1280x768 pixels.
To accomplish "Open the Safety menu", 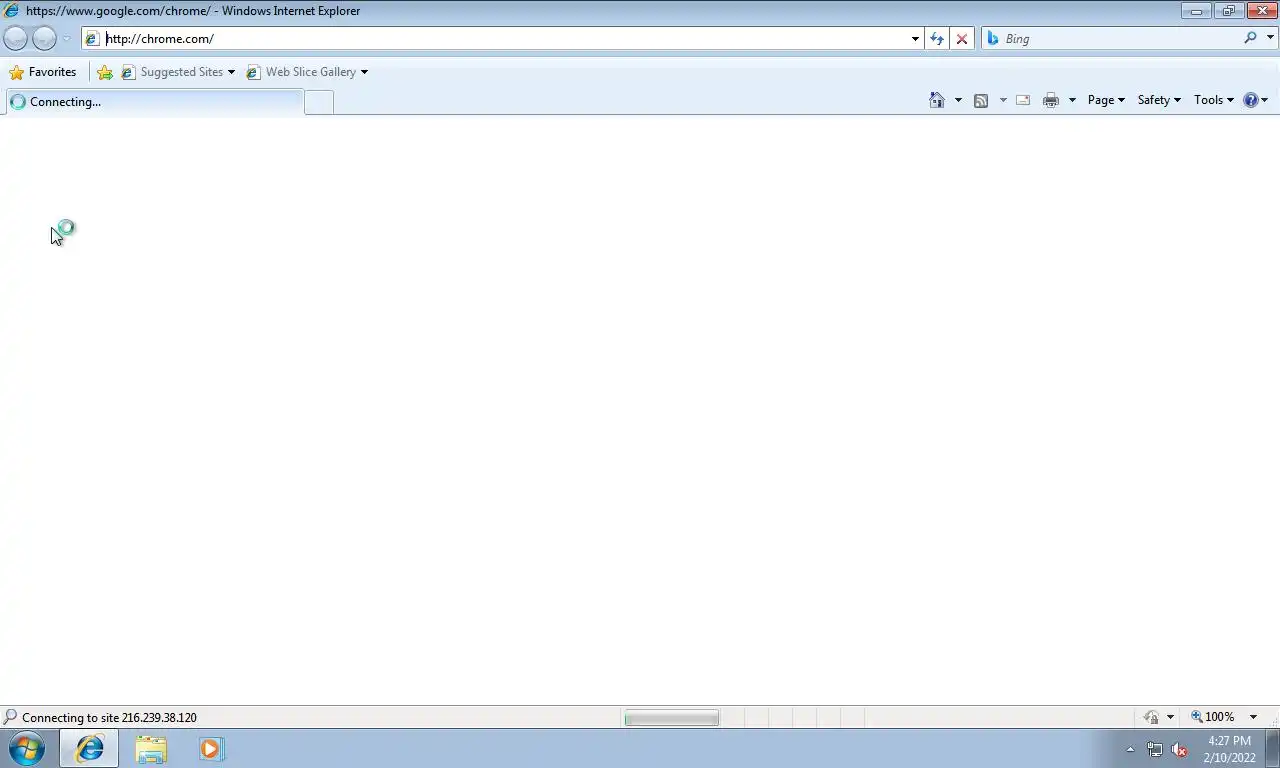I will 1159,100.
